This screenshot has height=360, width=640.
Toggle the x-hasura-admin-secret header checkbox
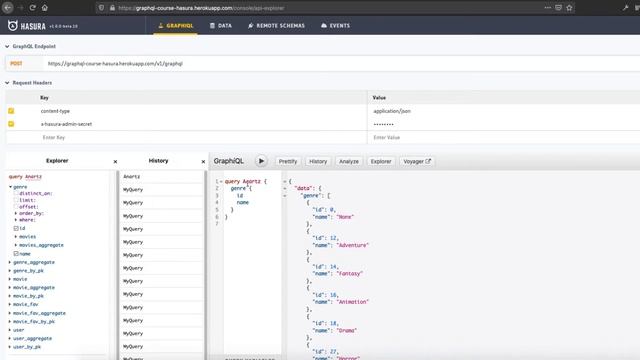(x=11, y=124)
